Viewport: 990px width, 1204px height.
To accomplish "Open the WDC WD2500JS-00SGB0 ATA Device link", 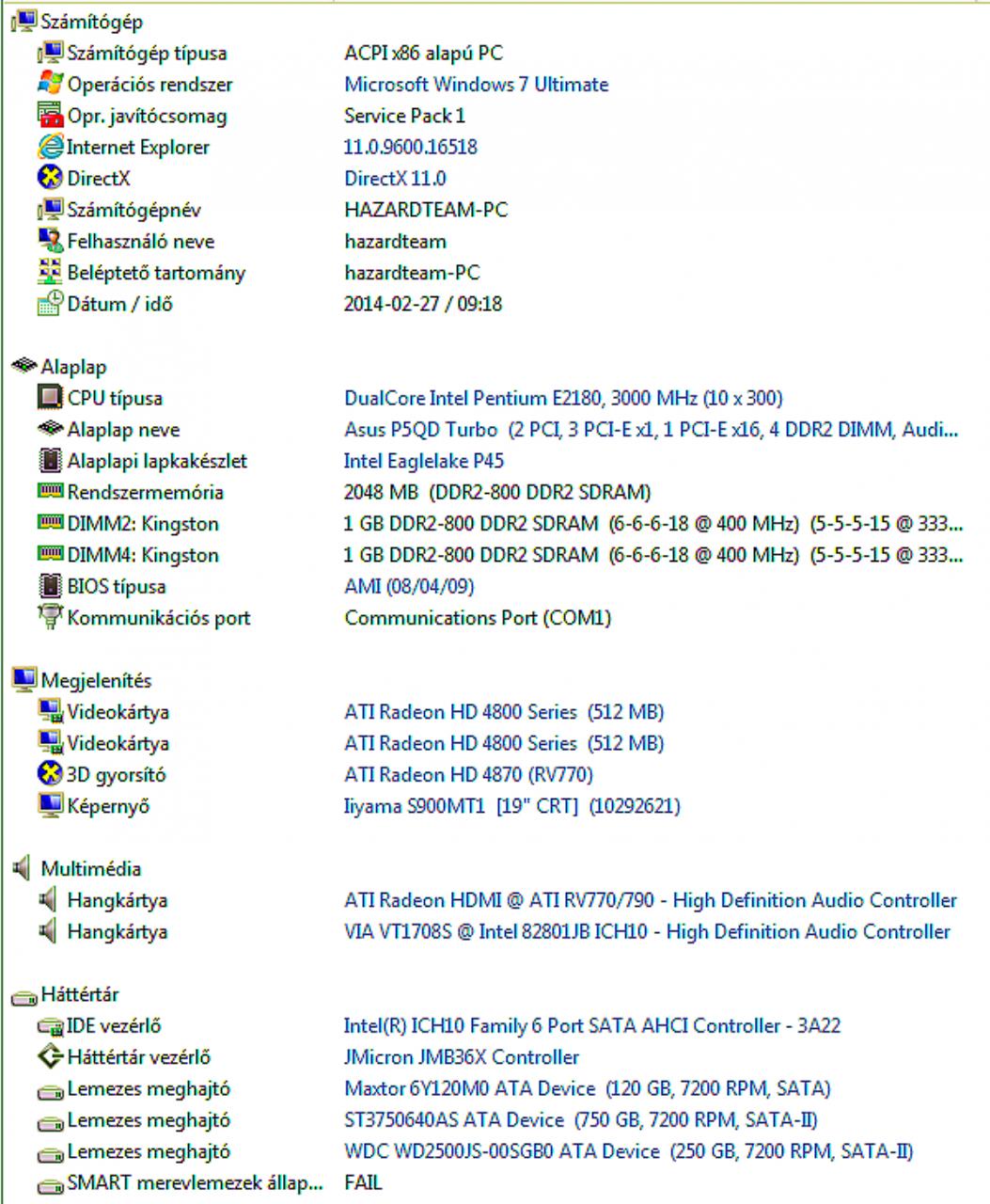I will coord(628,1151).
